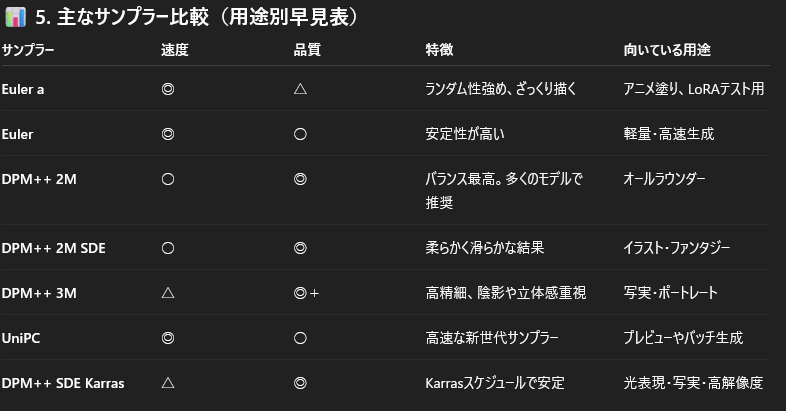Click the triangle quality symbol for Euler a
This screenshot has width=786, height=411.
300,89
